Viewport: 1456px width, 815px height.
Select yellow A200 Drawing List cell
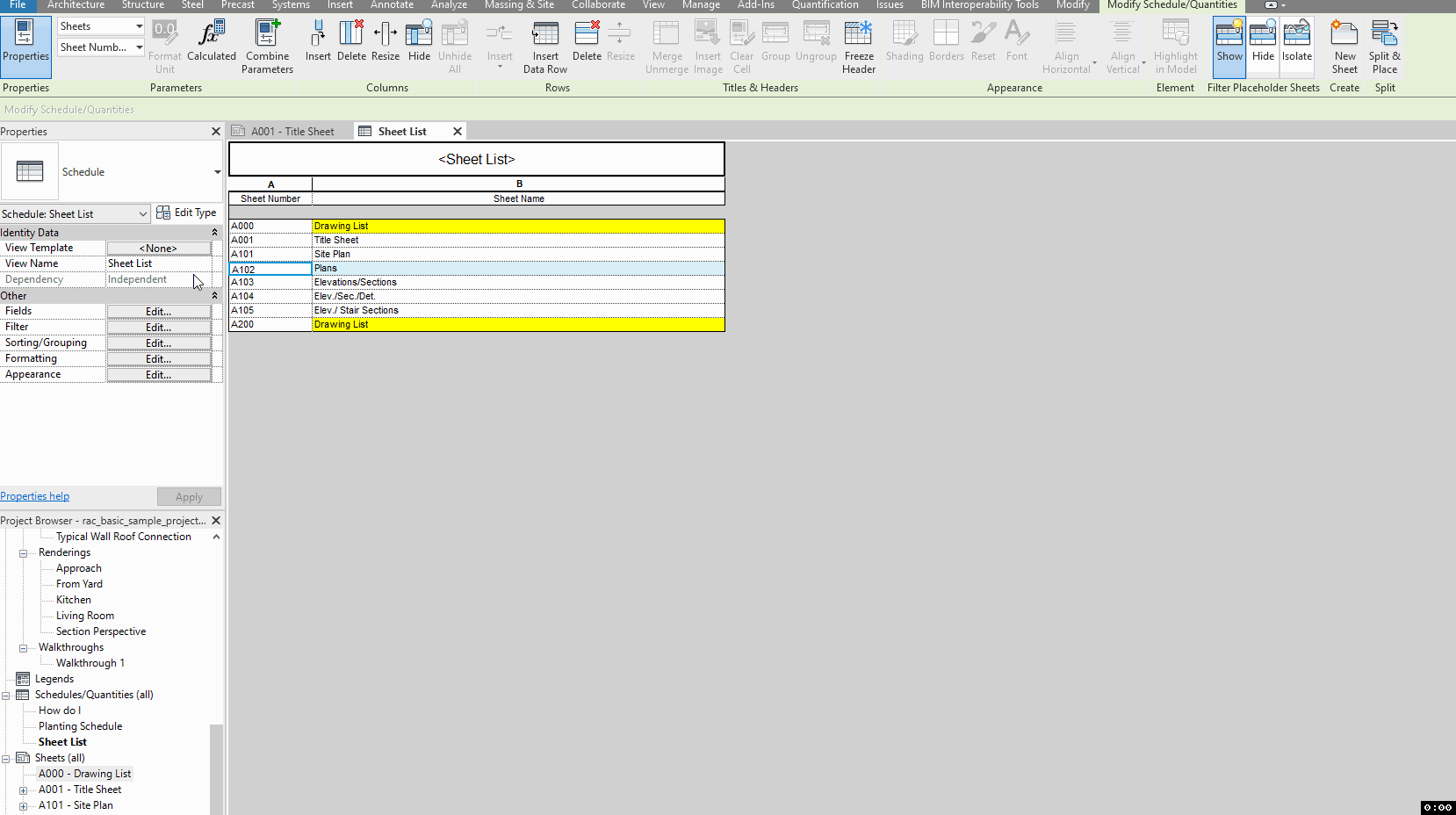point(518,324)
